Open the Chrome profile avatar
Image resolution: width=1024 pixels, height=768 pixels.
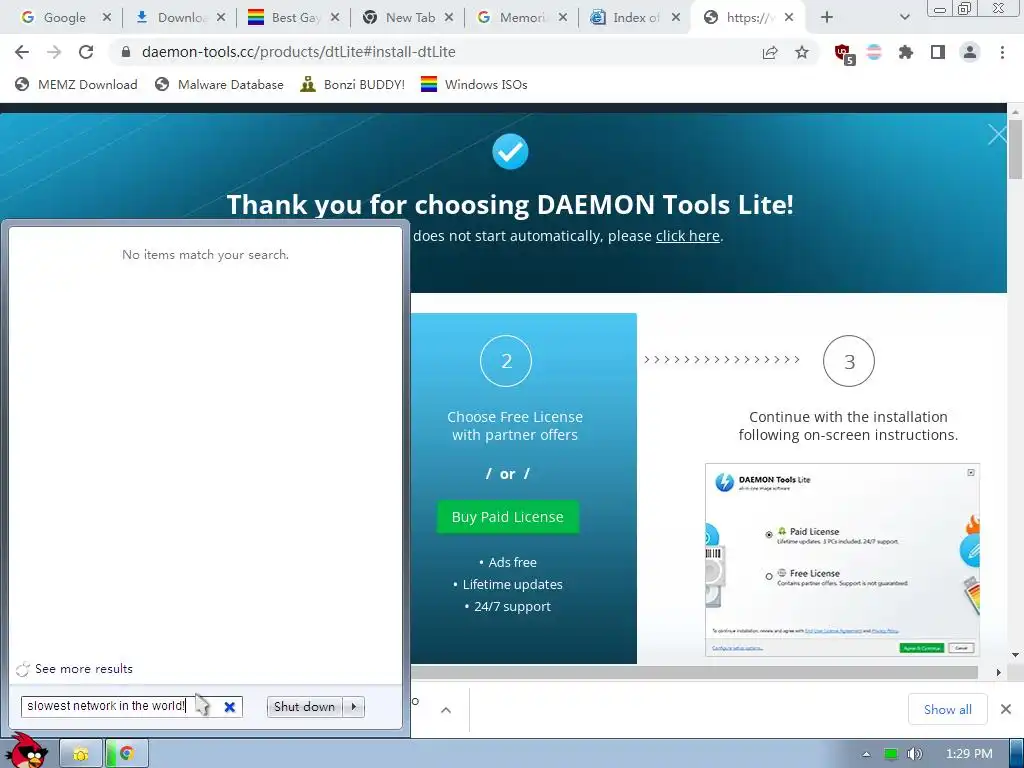pos(970,52)
